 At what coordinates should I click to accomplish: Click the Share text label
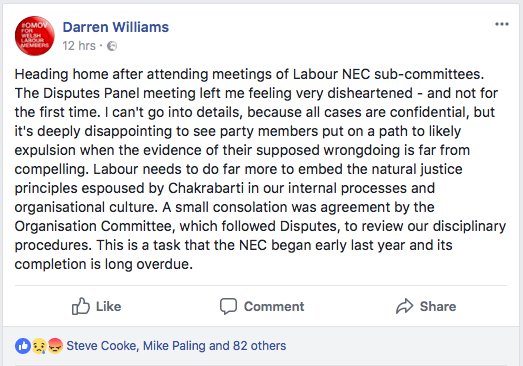pos(438,306)
